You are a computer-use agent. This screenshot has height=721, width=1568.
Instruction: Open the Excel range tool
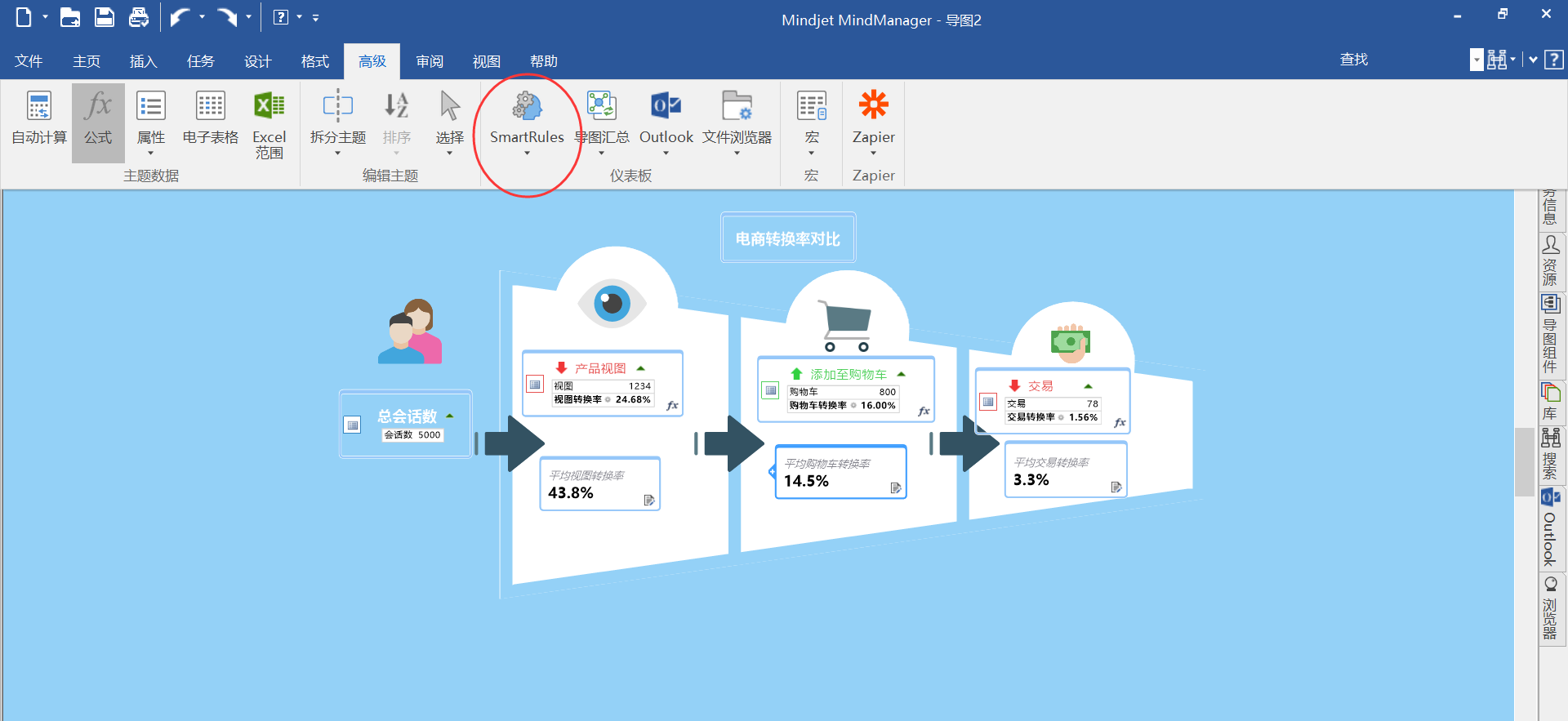click(269, 124)
